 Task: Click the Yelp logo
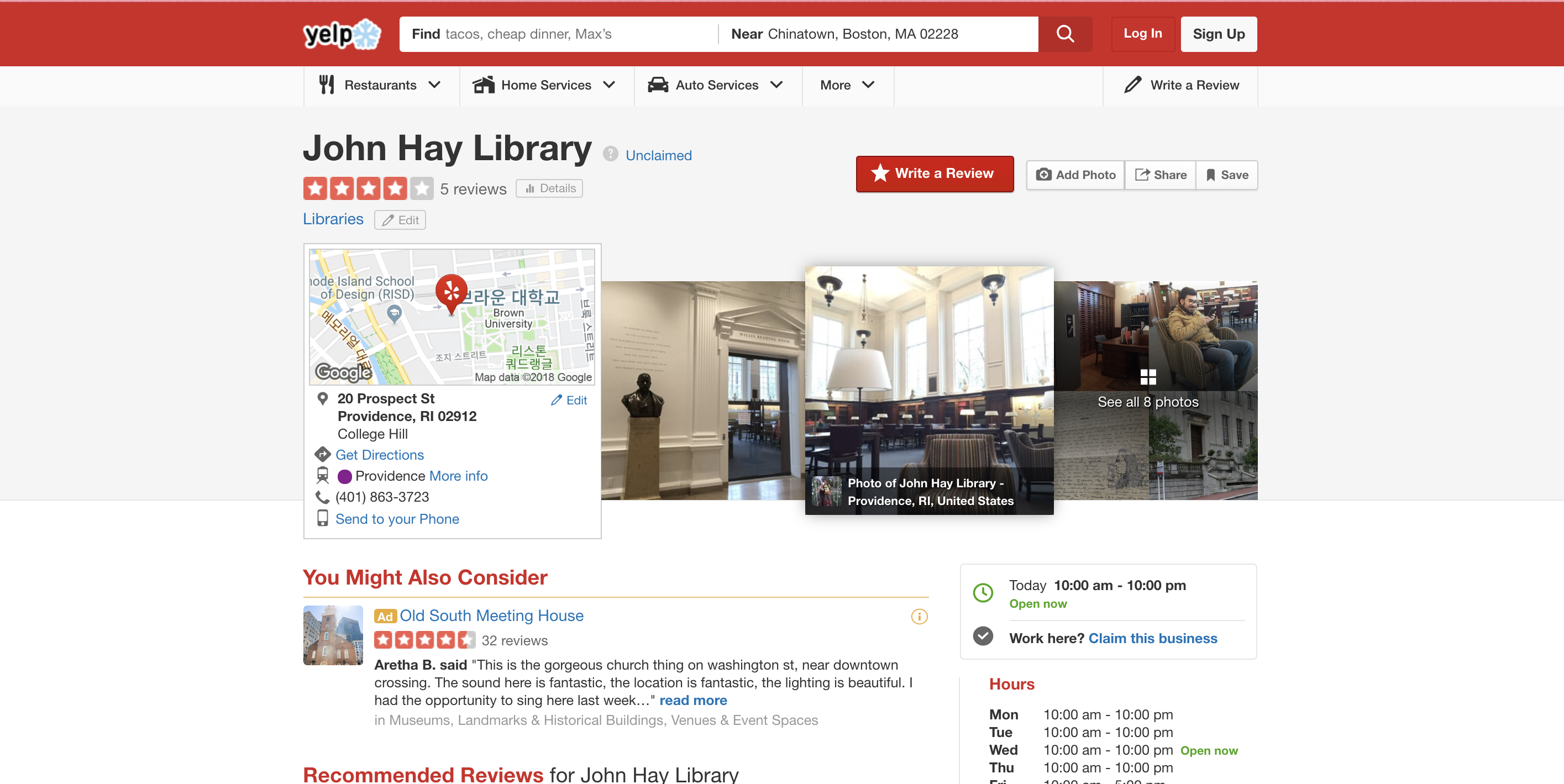pyautogui.click(x=342, y=34)
